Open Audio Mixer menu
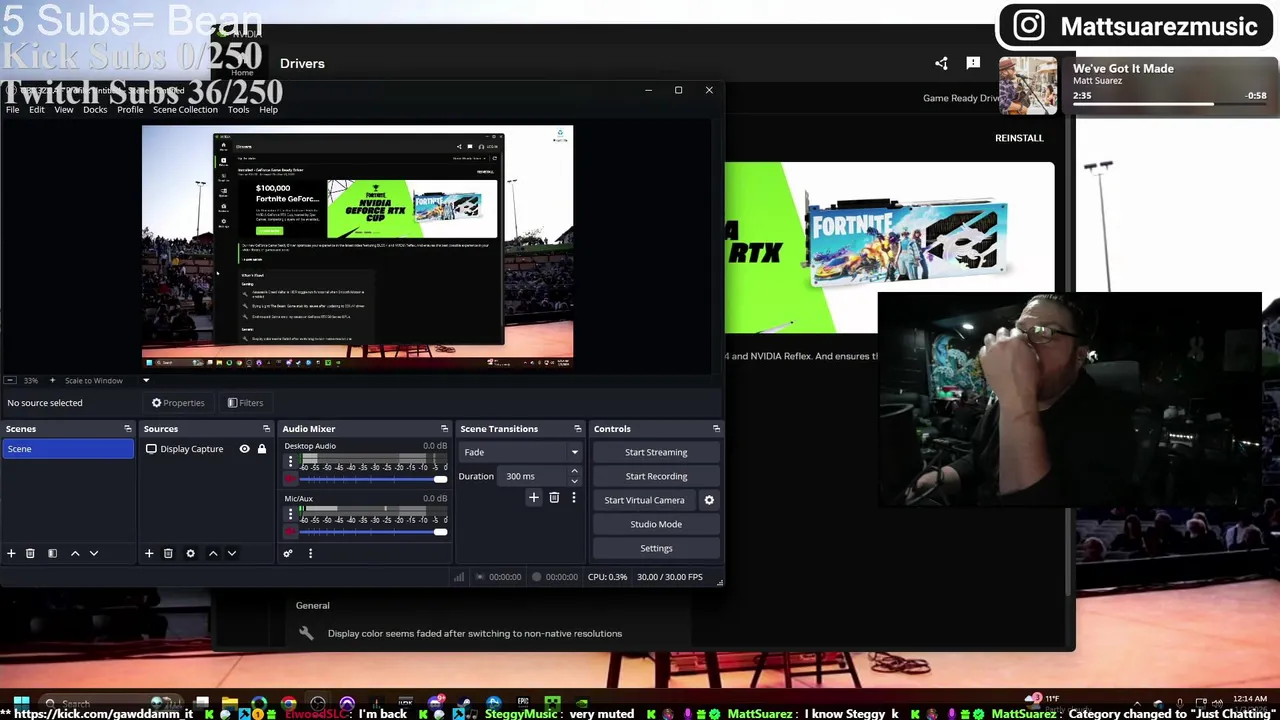1280x720 pixels. click(x=310, y=553)
